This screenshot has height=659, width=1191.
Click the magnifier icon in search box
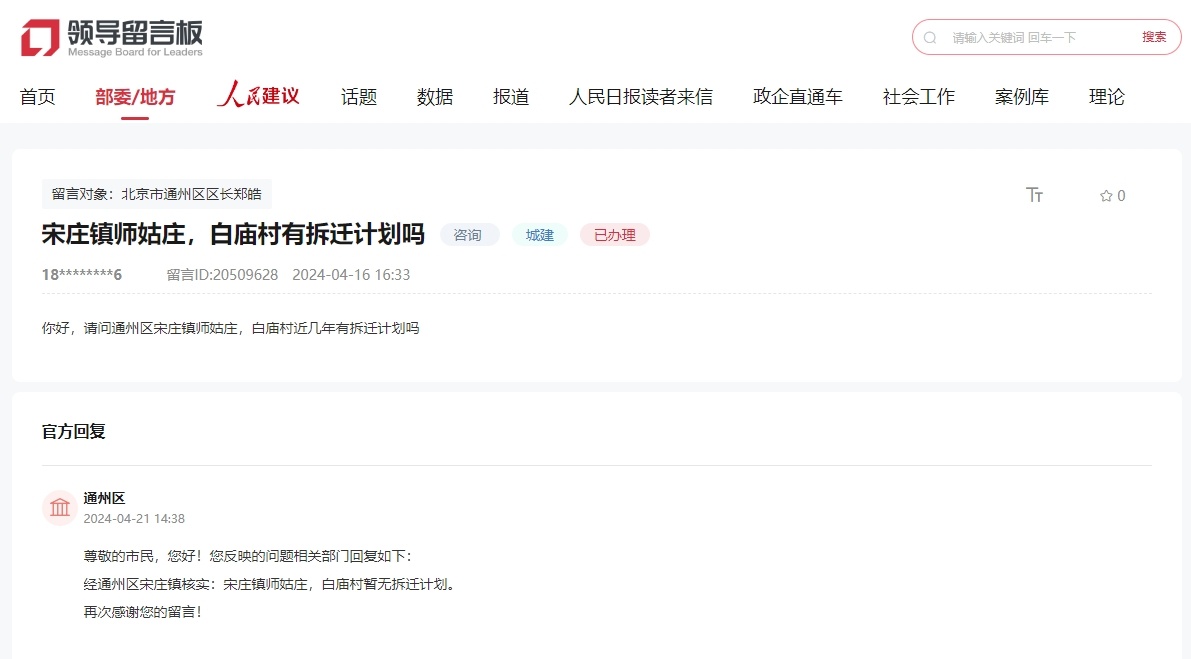point(930,38)
